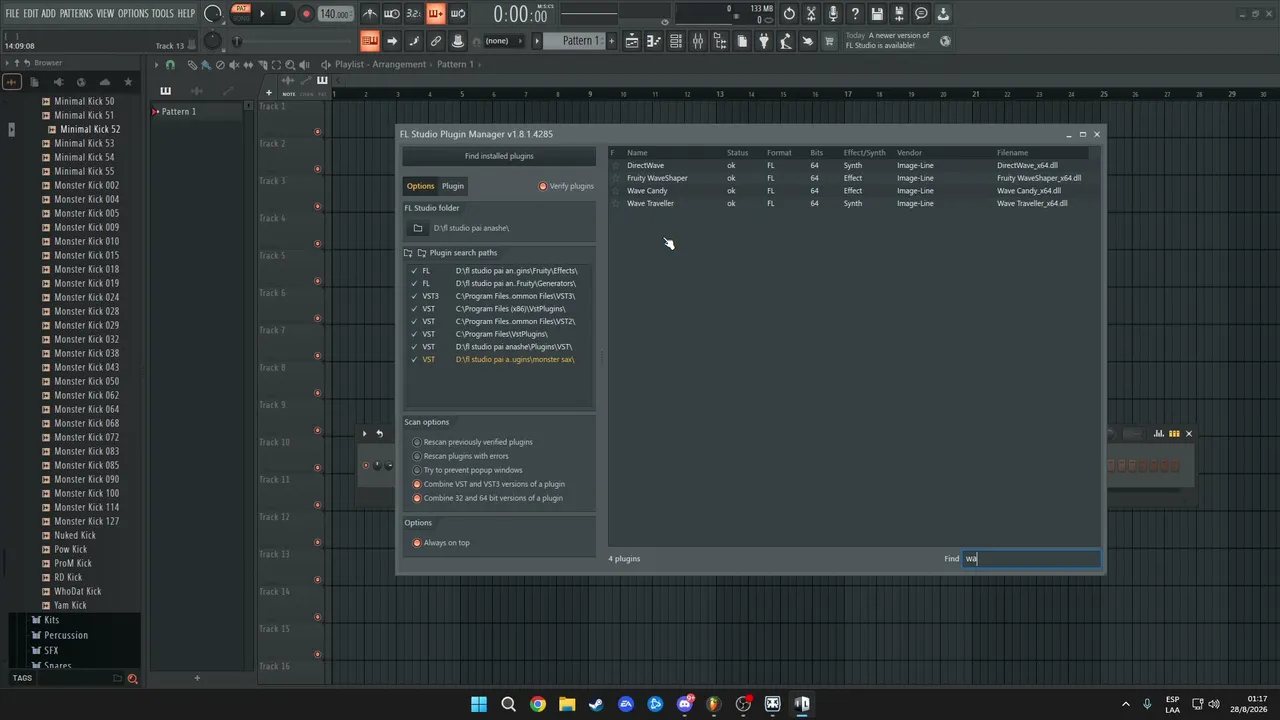Click the browser favorites star icon

click(x=128, y=82)
